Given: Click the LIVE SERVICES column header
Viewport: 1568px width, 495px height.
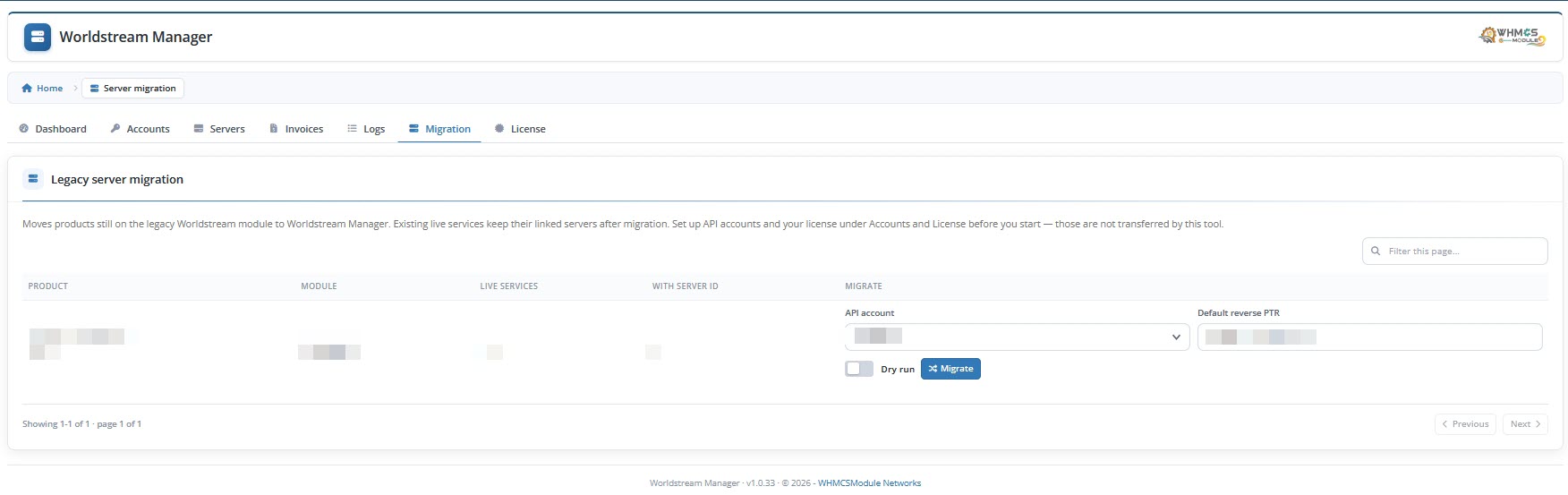Looking at the screenshot, I should coord(508,286).
